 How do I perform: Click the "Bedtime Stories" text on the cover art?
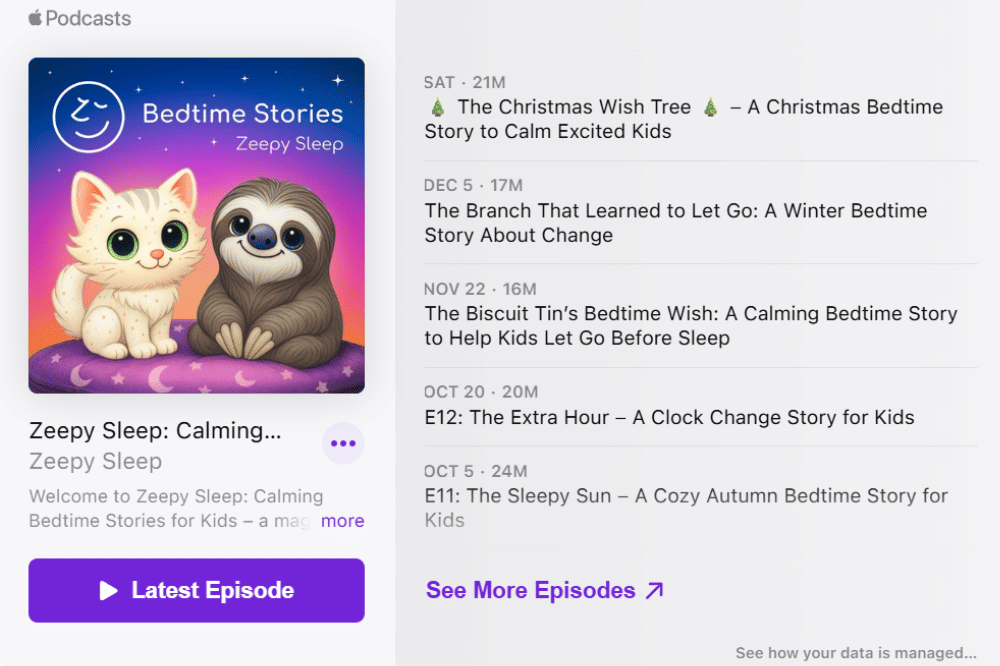pos(242,113)
